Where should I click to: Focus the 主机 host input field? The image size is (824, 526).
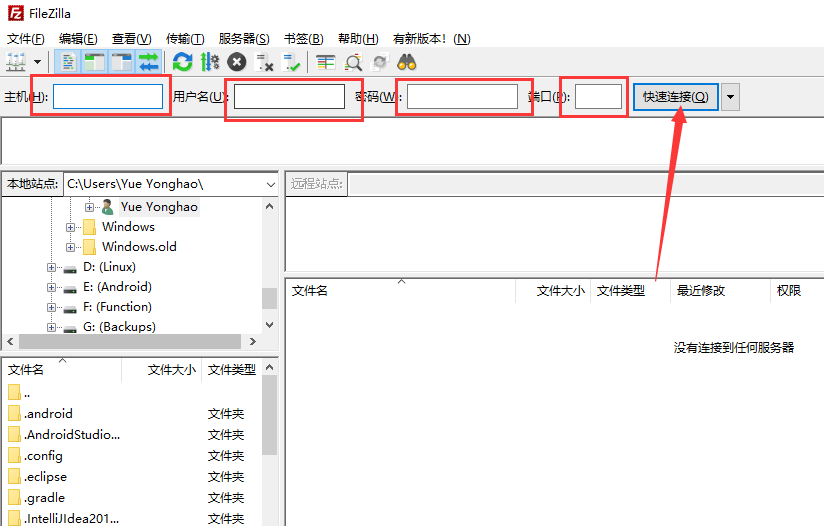(x=108, y=97)
